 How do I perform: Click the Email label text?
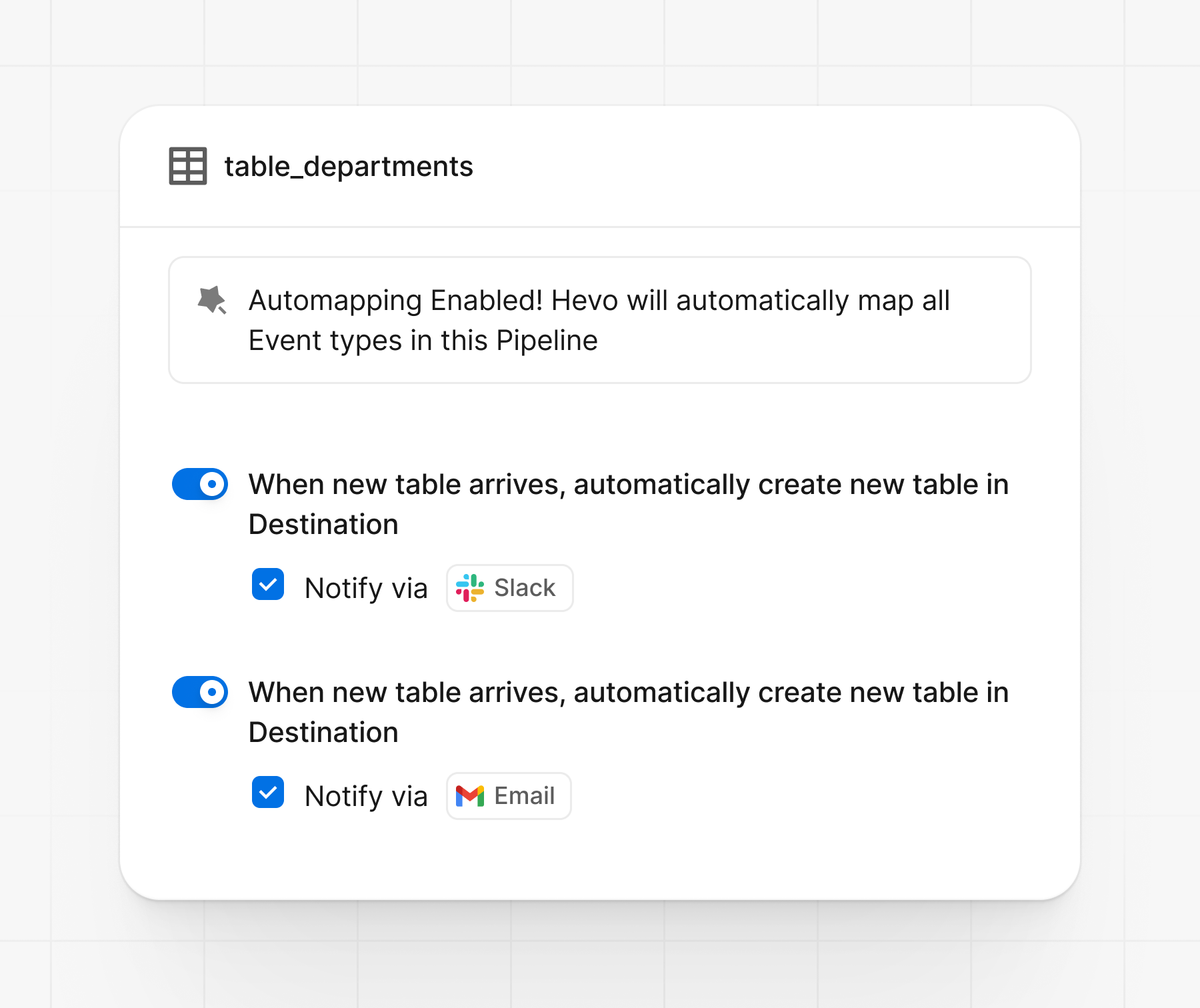click(524, 795)
